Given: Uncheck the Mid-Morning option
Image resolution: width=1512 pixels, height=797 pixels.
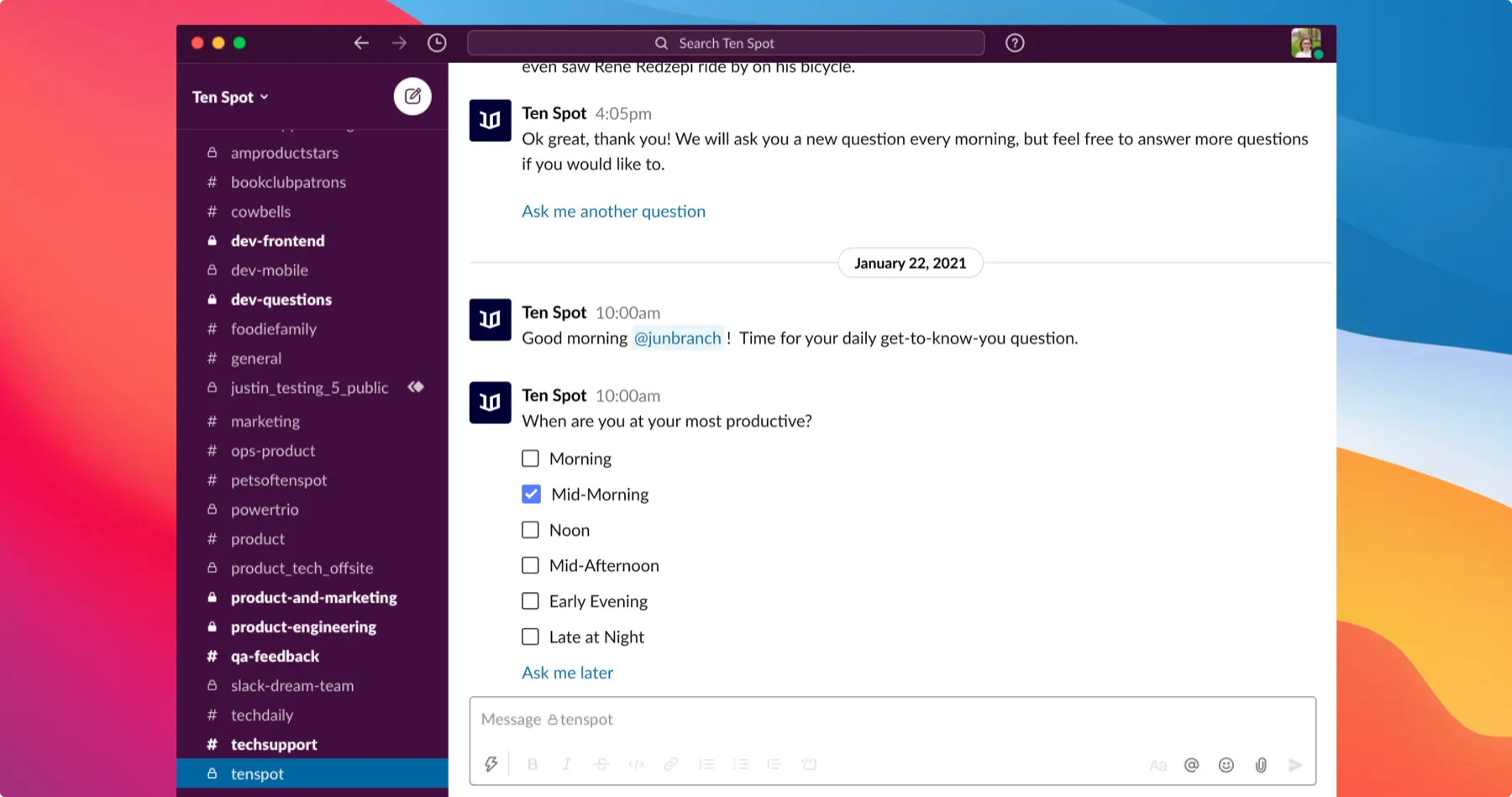Looking at the screenshot, I should [531, 494].
